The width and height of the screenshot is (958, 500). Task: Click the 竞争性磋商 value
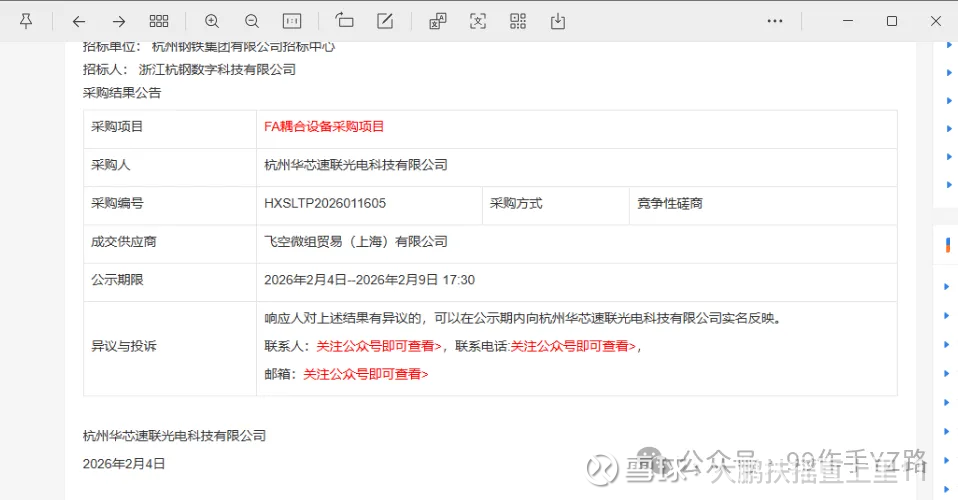click(670, 204)
